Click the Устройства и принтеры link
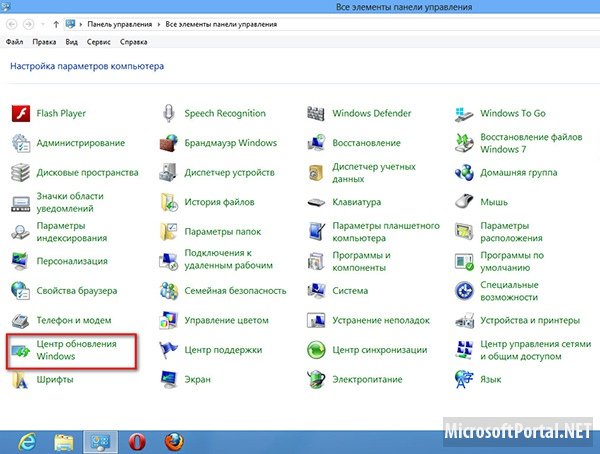This screenshot has width=600, height=454. [x=530, y=320]
